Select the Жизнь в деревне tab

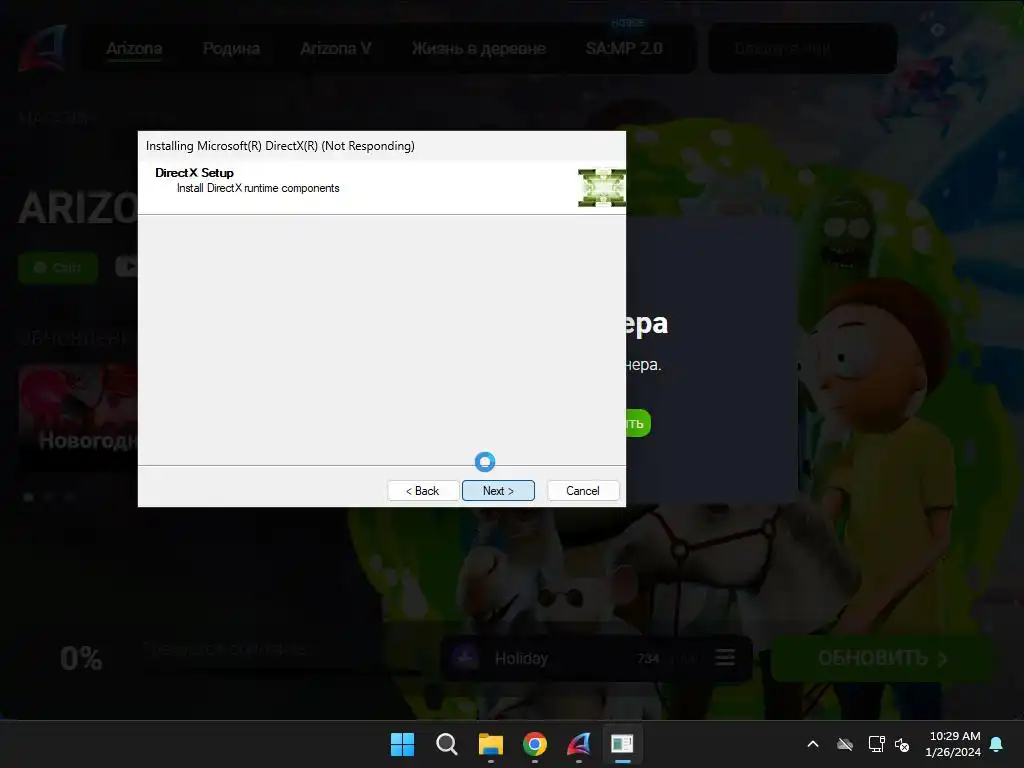[479, 48]
